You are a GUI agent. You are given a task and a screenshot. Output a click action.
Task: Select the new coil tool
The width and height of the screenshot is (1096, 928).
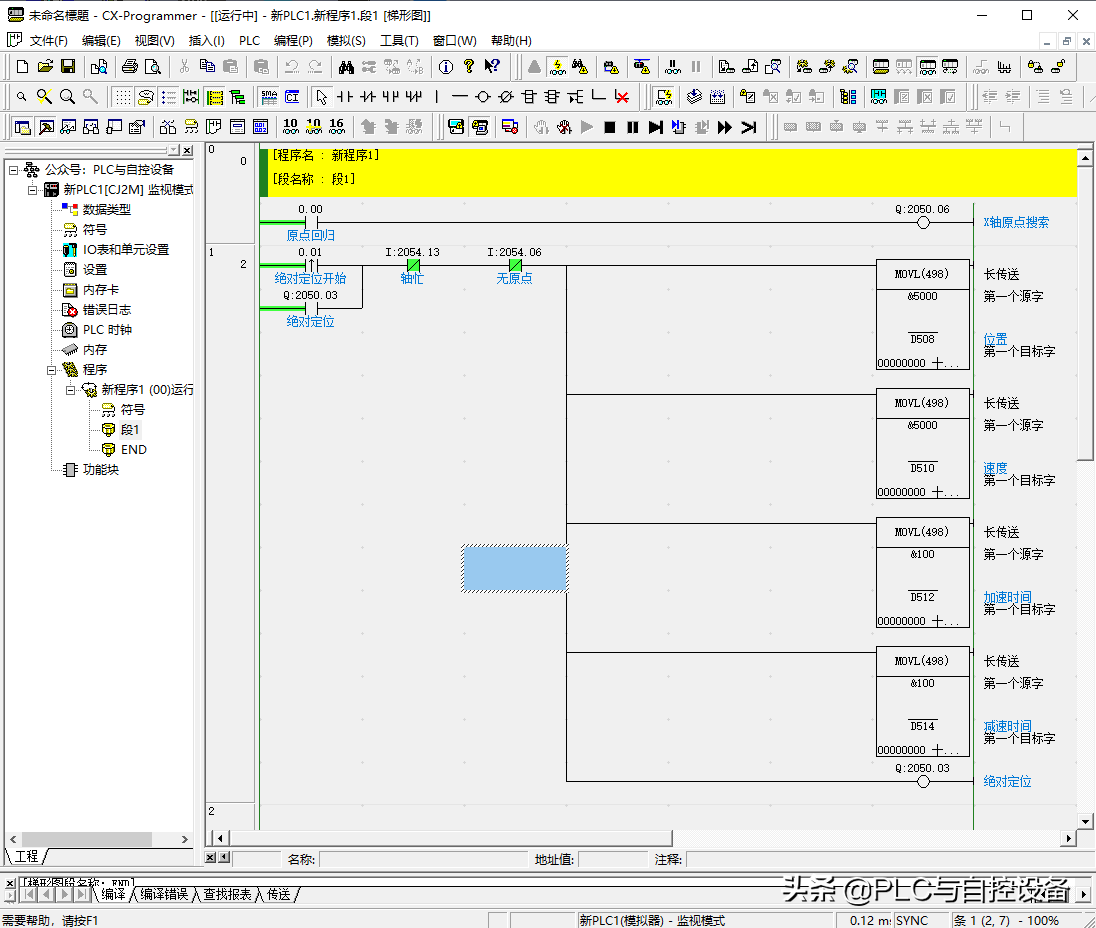(x=482, y=97)
